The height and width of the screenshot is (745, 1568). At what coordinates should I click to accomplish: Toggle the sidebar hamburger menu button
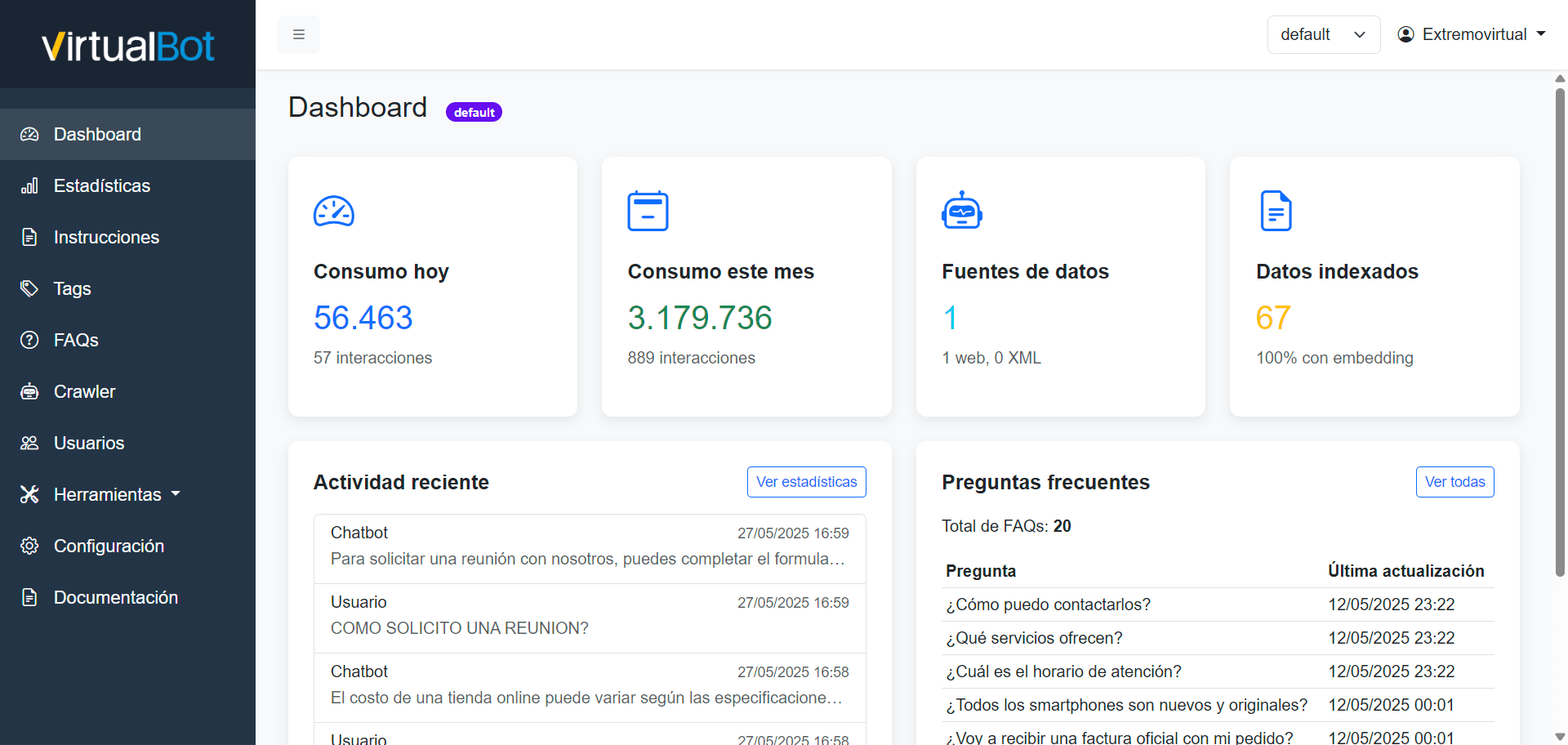(x=299, y=34)
